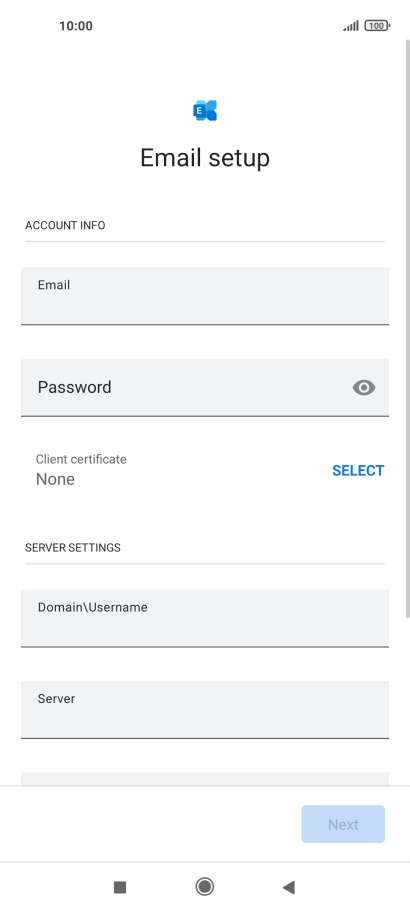Screen dimensions: 410x911
Task: Tap the Exchange logo icon
Action: pyautogui.click(x=205, y=110)
